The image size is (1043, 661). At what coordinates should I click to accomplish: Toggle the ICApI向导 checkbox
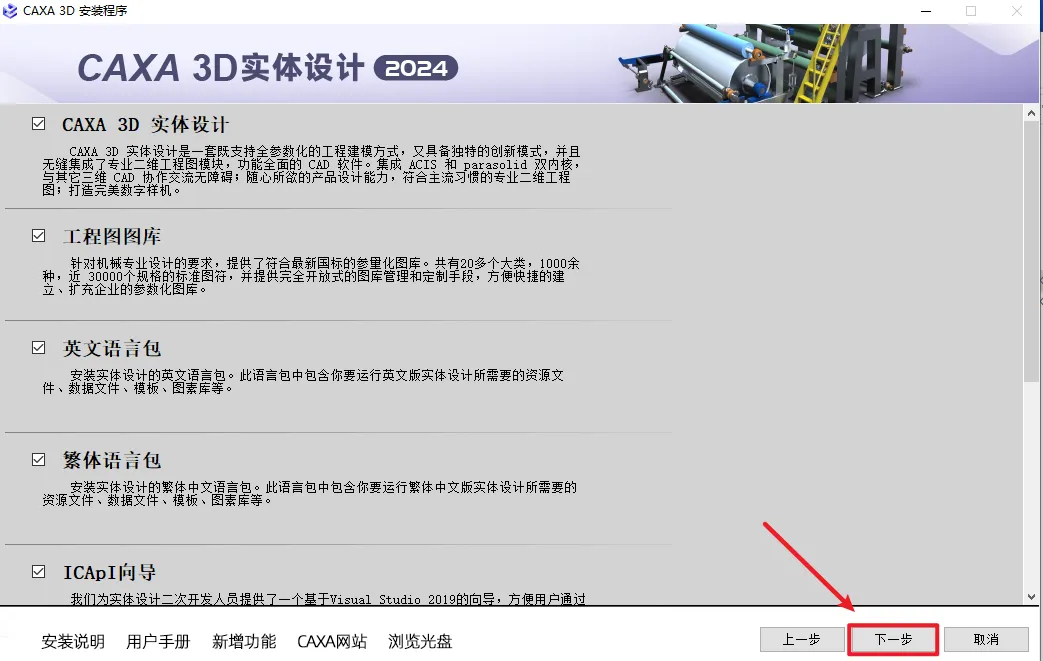[39, 572]
